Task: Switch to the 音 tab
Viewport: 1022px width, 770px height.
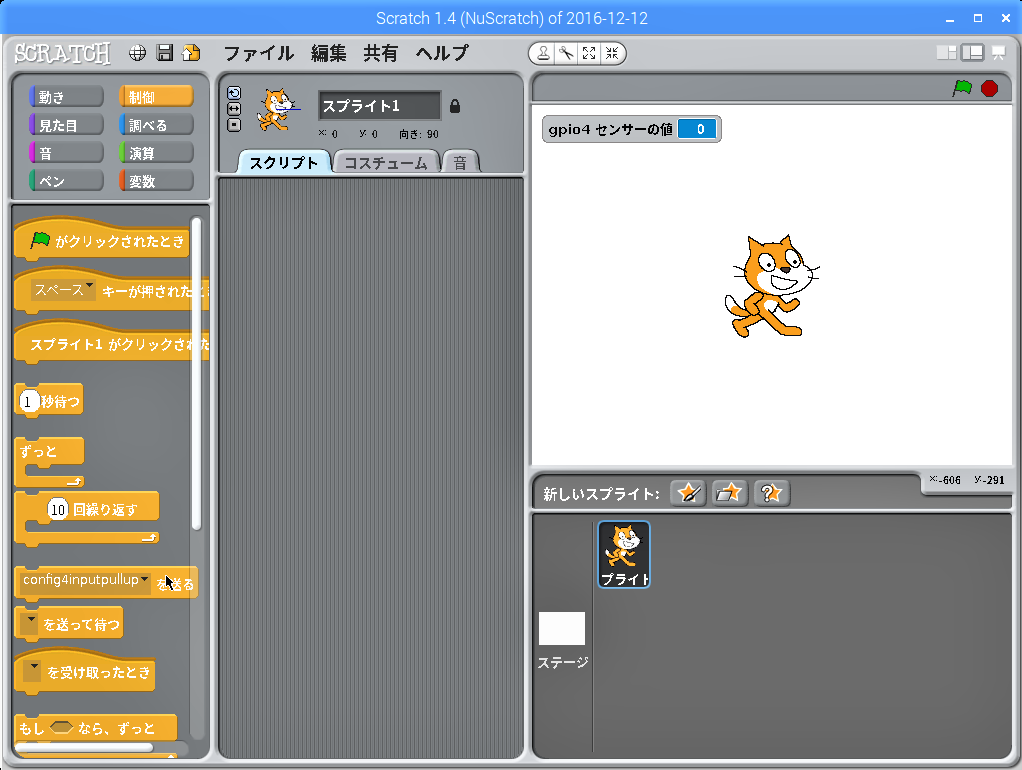Action: (460, 163)
